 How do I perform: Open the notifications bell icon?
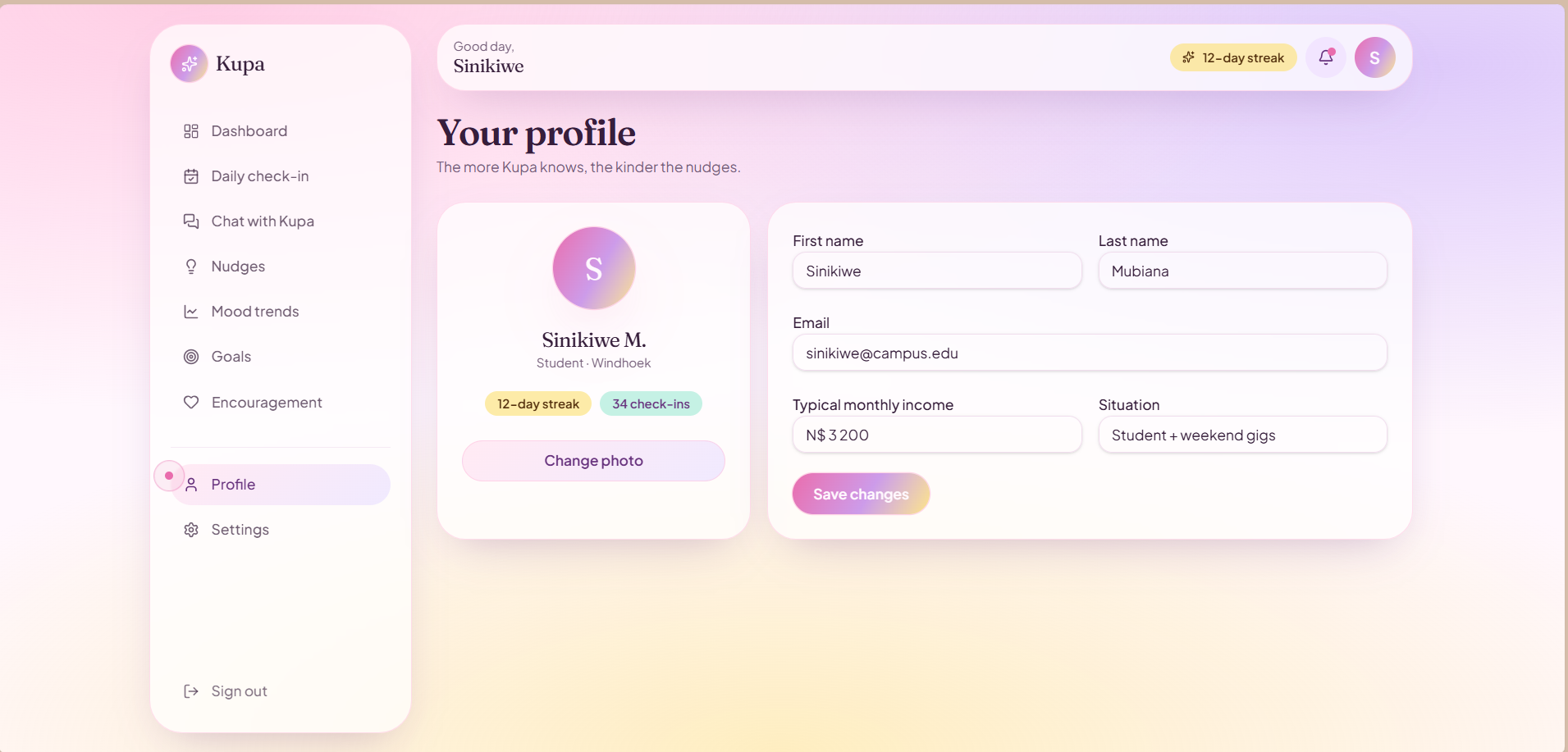[x=1326, y=57]
